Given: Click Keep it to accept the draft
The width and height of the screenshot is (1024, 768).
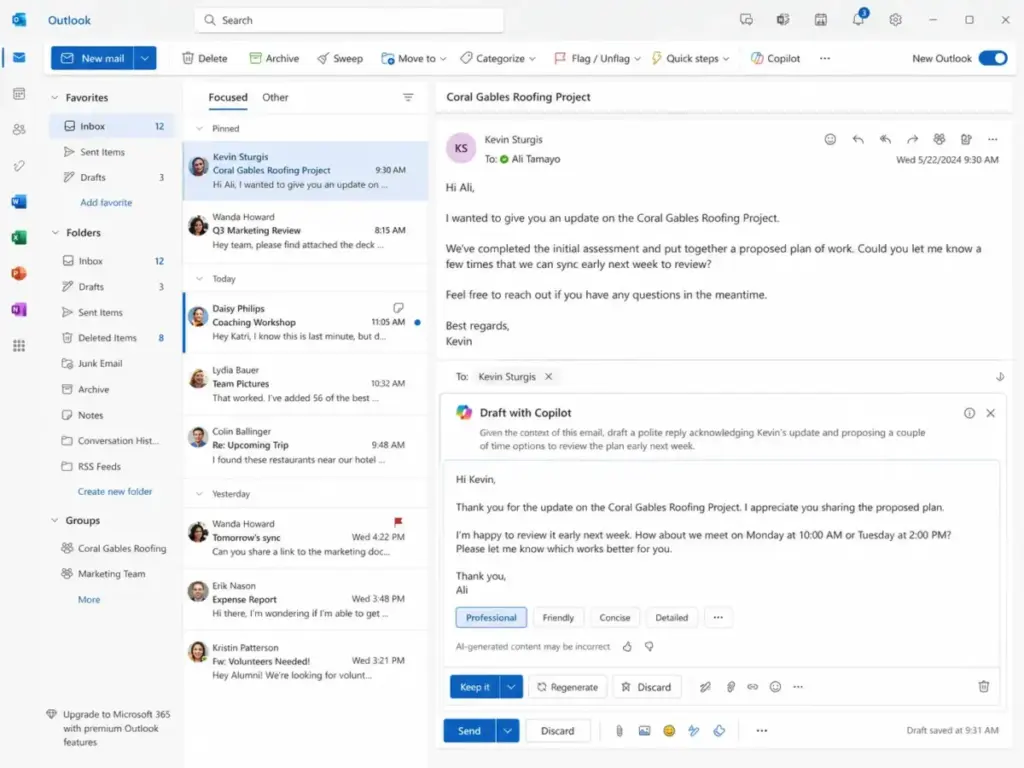Looking at the screenshot, I should [x=475, y=686].
